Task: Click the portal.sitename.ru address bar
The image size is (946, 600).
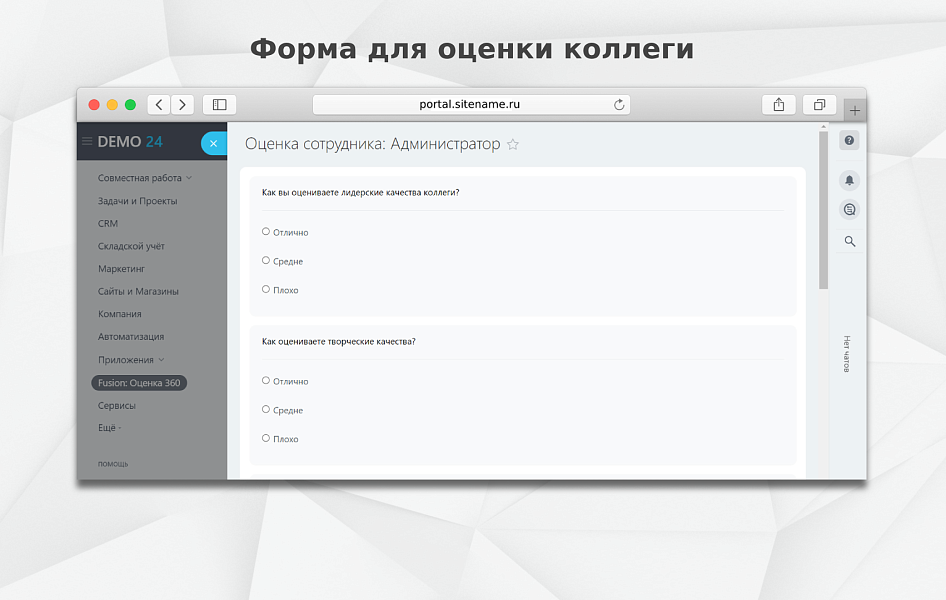Action: pos(470,104)
